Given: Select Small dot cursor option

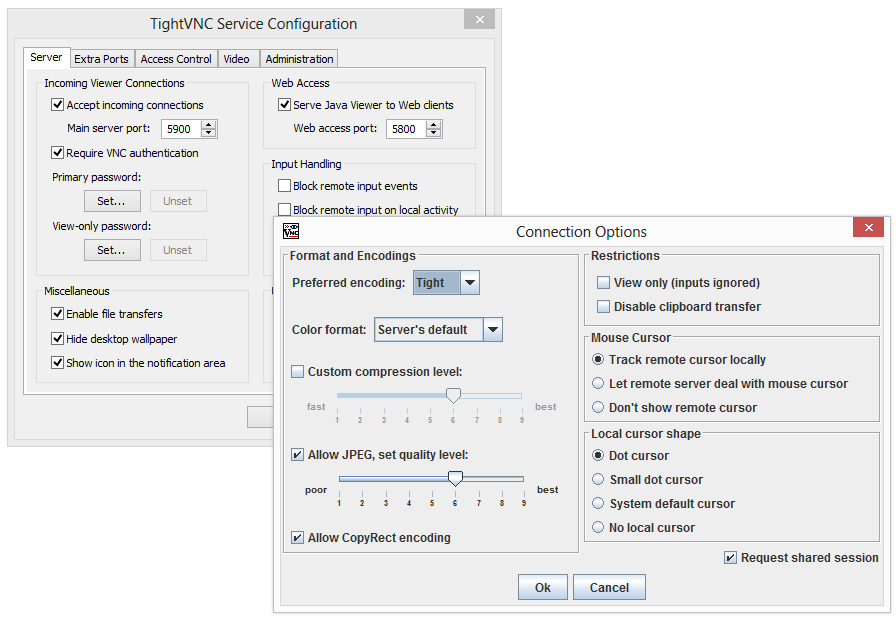Looking at the screenshot, I should pyautogui.click(x=599, y=480).
